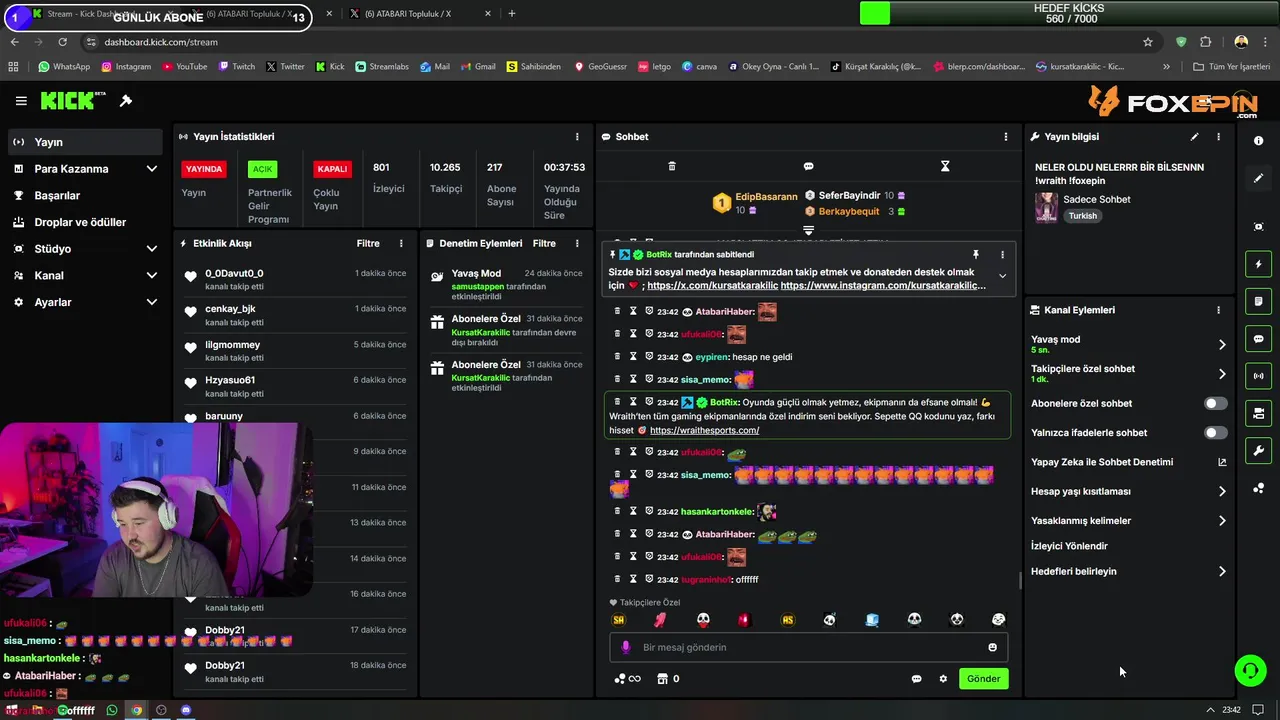Click the wrench icon in the right sidebar

coord(1258,451)
